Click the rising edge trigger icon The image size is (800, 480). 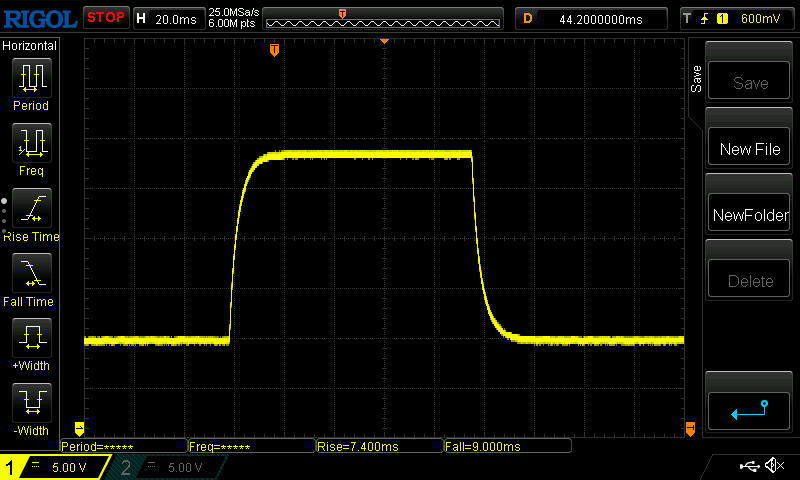click(x=705, y=19)
